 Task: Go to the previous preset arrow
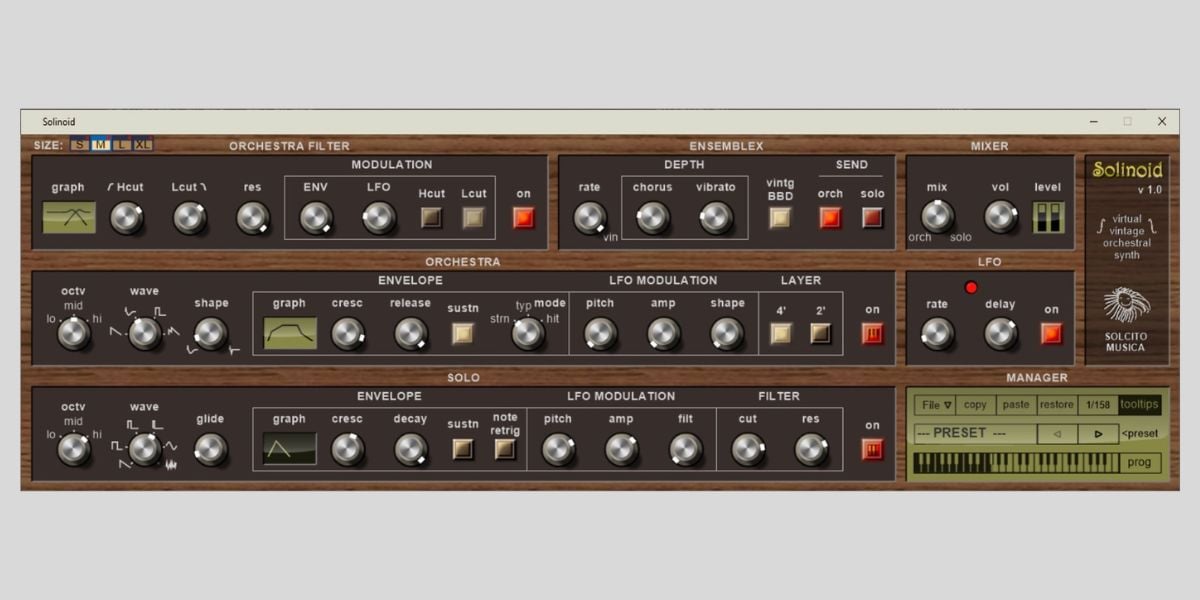pos(1058,434)
